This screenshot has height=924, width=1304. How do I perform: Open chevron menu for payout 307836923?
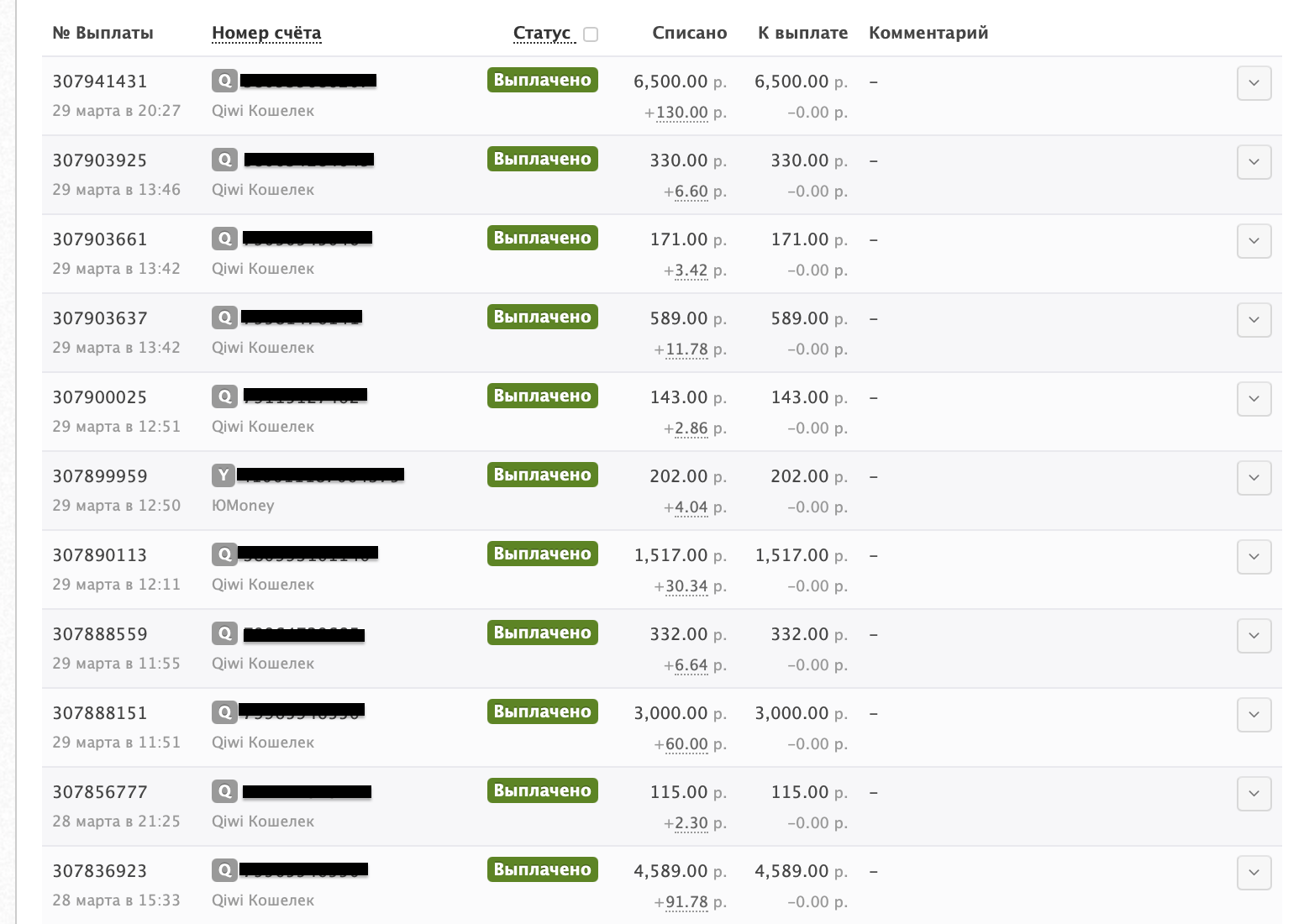pyautogui.click(x=1254, y=873)
